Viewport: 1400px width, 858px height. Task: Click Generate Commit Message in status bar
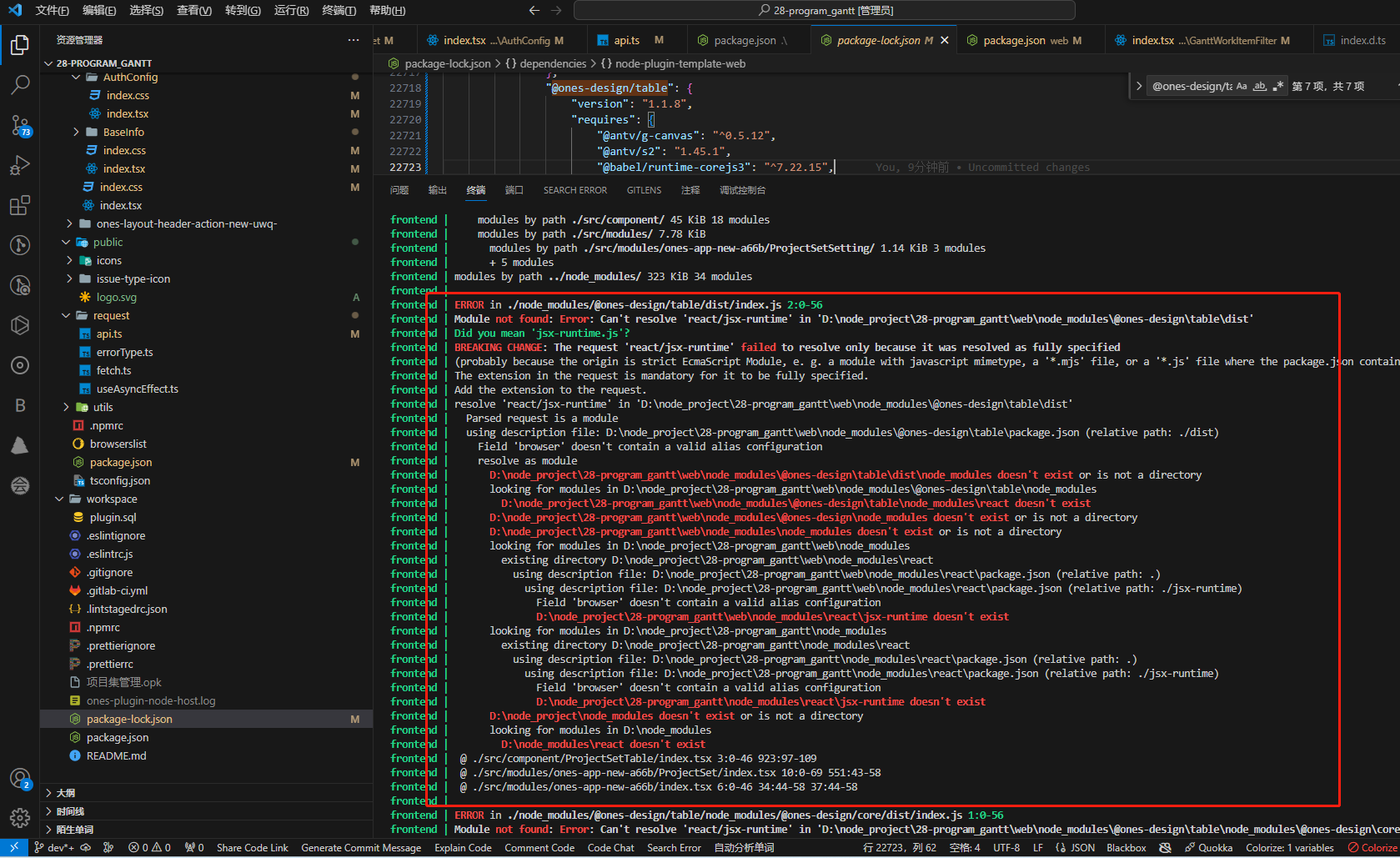pyautogui.click(x=361, y=848)
